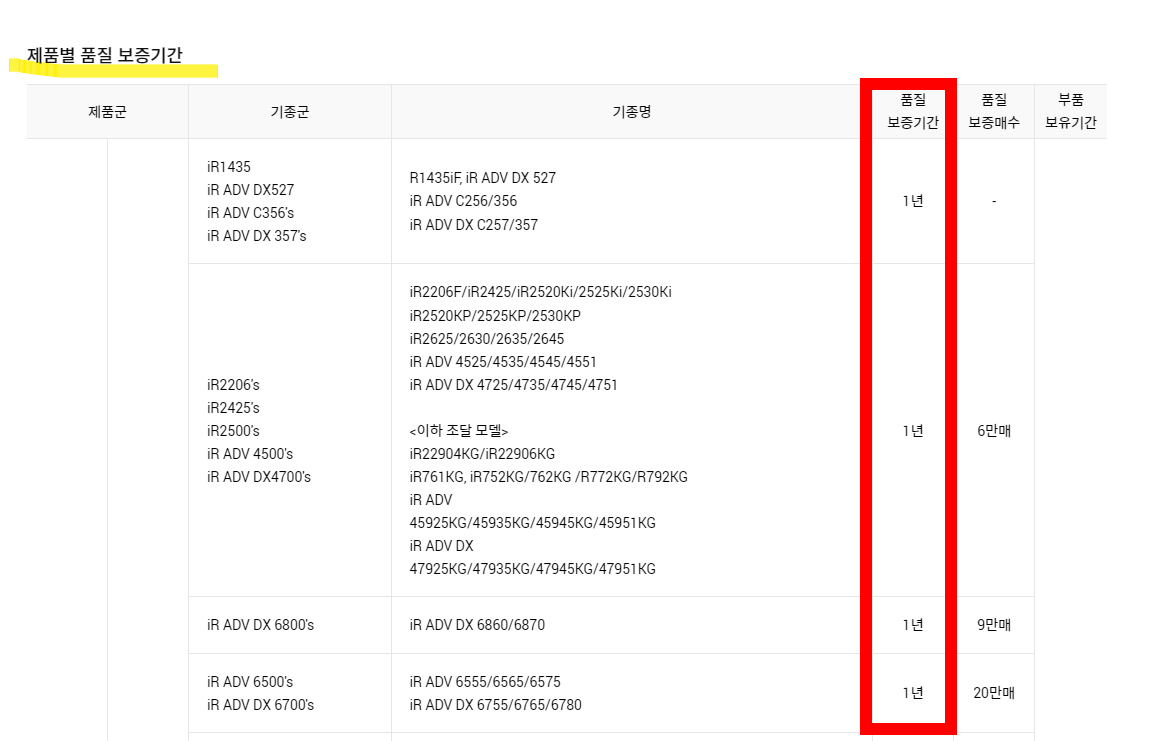1172x741 pixels.
Task: Click the 'iR2206F/iR2425/iR2520Ki/2525Ki/2530Ki' line
Action: (540, 292)
